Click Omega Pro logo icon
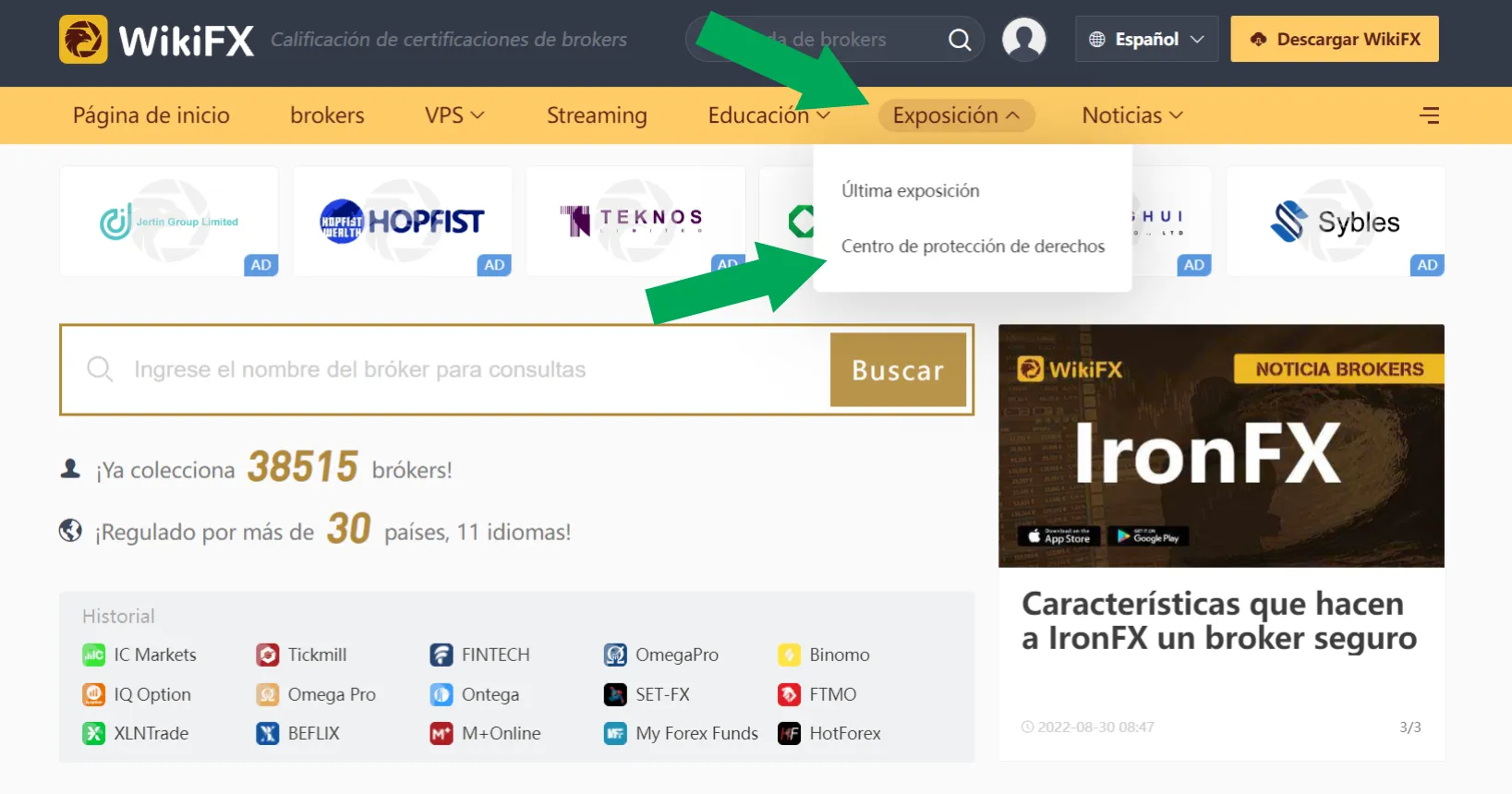Viewport: 1512px width, 794px height. (x=268, y=694)
